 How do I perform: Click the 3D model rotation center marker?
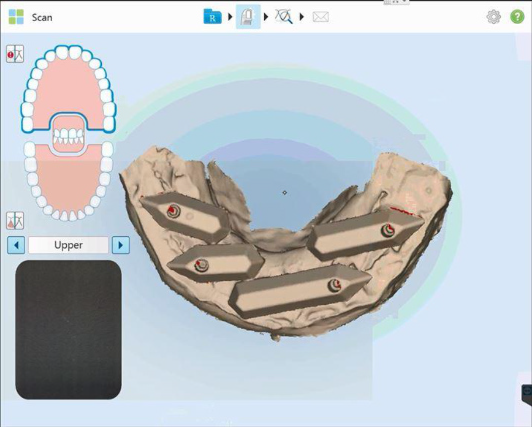(285, 193)
